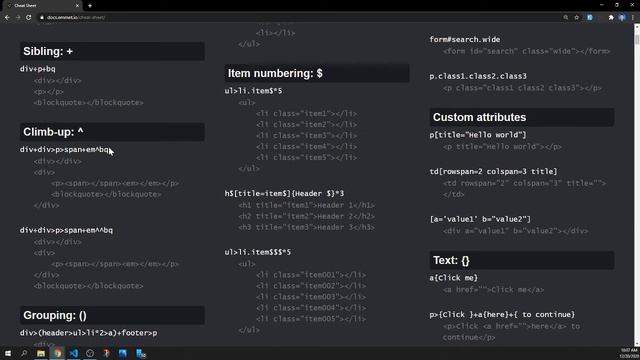Bookmark this page with the star icon
The width and height of the screenshot is (640, 360).
click(x=577, y=18)
